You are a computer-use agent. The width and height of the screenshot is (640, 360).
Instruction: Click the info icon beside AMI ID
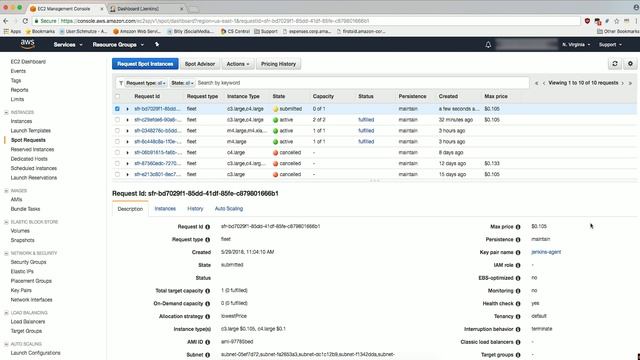[207, 342]
